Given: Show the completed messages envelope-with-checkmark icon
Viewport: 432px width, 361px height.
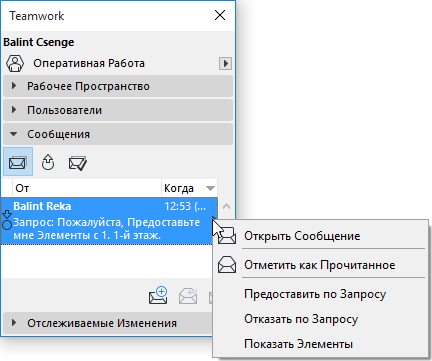Looking at the screenshot, I should click(78, 163).
